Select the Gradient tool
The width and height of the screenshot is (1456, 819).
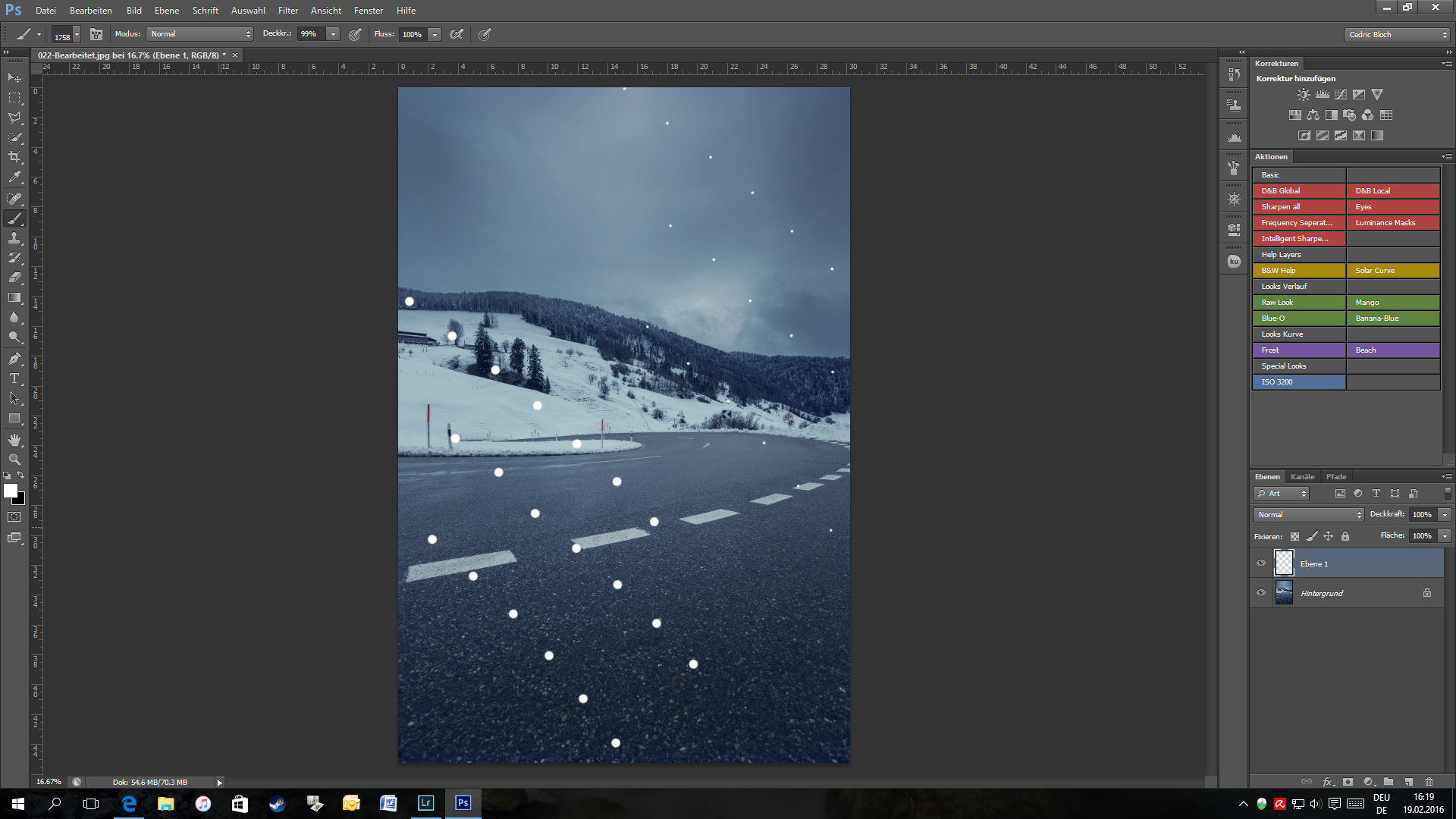click(14, 298)
